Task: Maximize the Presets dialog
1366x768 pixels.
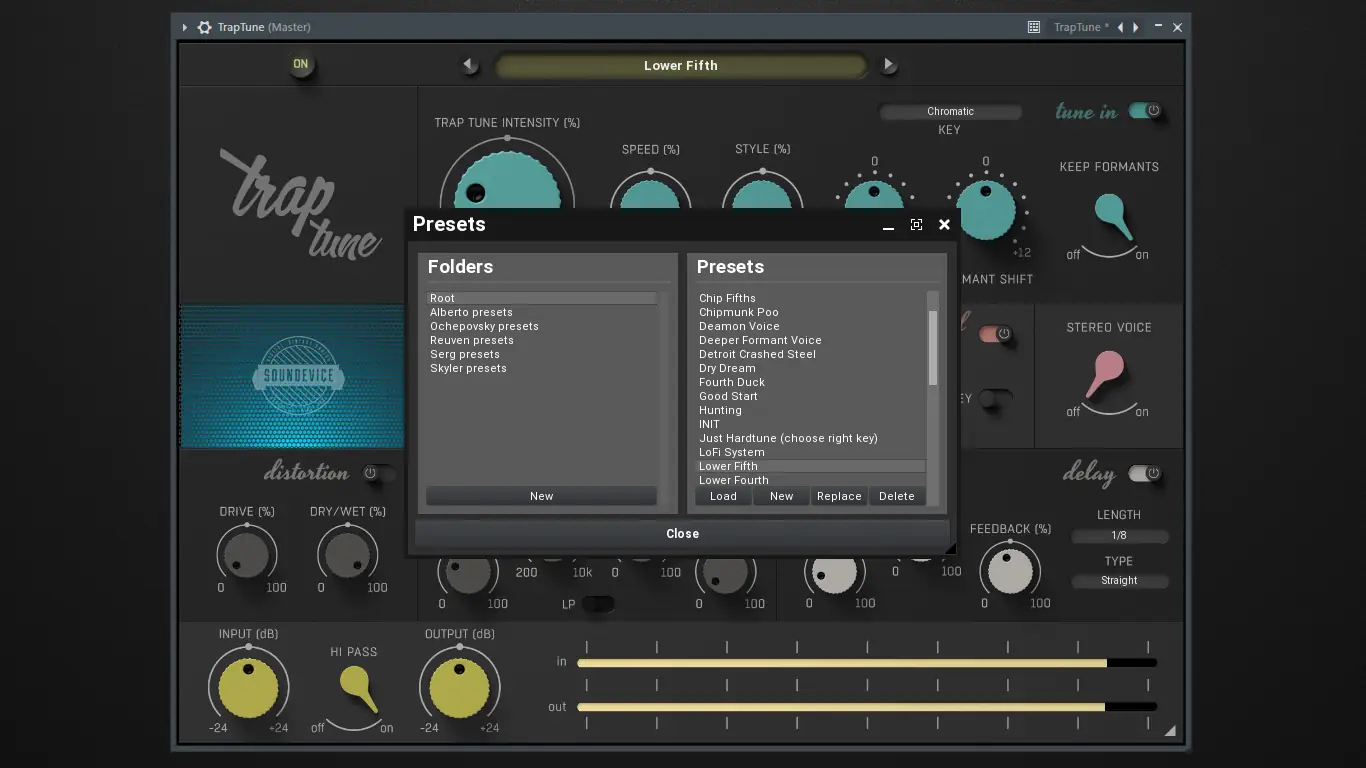Action: click(916, 225)
